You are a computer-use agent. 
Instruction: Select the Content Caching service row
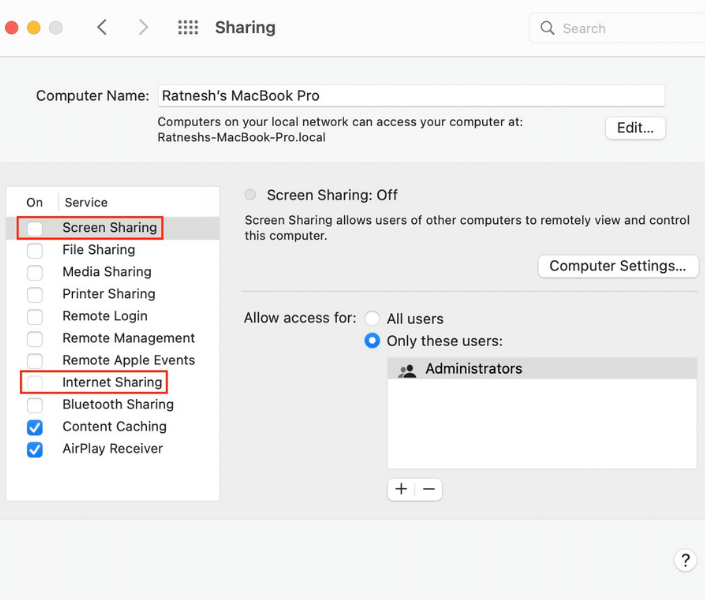(x=112, y=427)
